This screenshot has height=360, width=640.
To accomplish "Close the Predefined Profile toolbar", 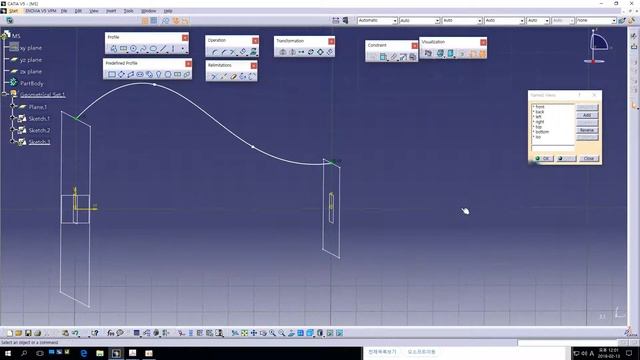I will click(x=188, y=64).
